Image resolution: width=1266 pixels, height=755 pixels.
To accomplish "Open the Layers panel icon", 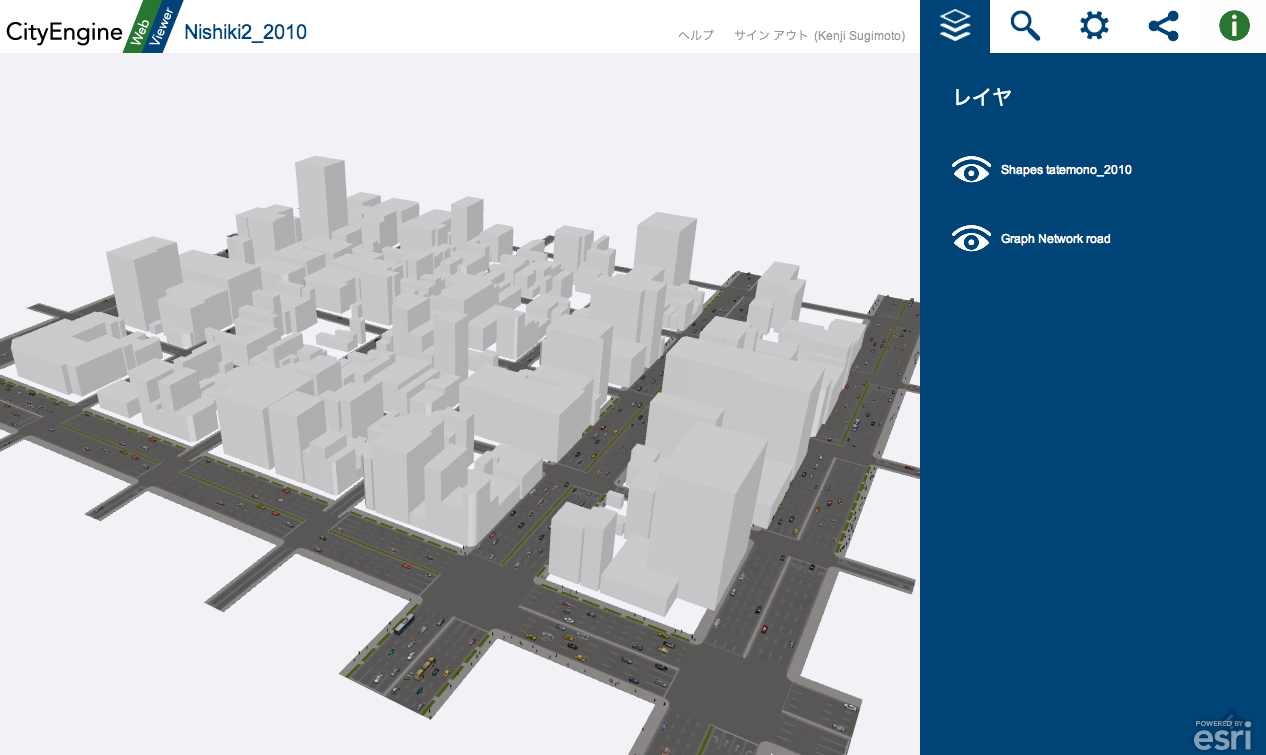I will click(956, 26).
